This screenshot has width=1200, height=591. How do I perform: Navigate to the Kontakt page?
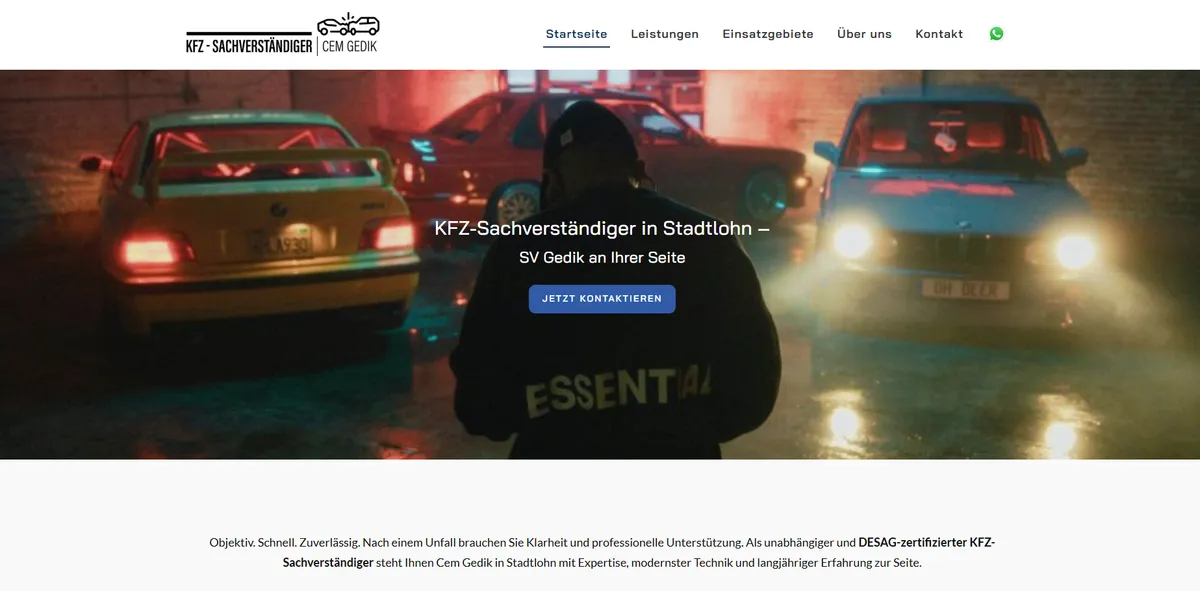(939, 34)
